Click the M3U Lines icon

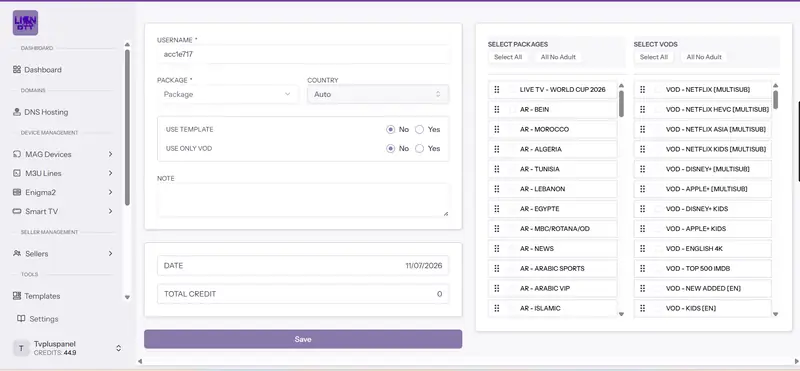point(16,173)
